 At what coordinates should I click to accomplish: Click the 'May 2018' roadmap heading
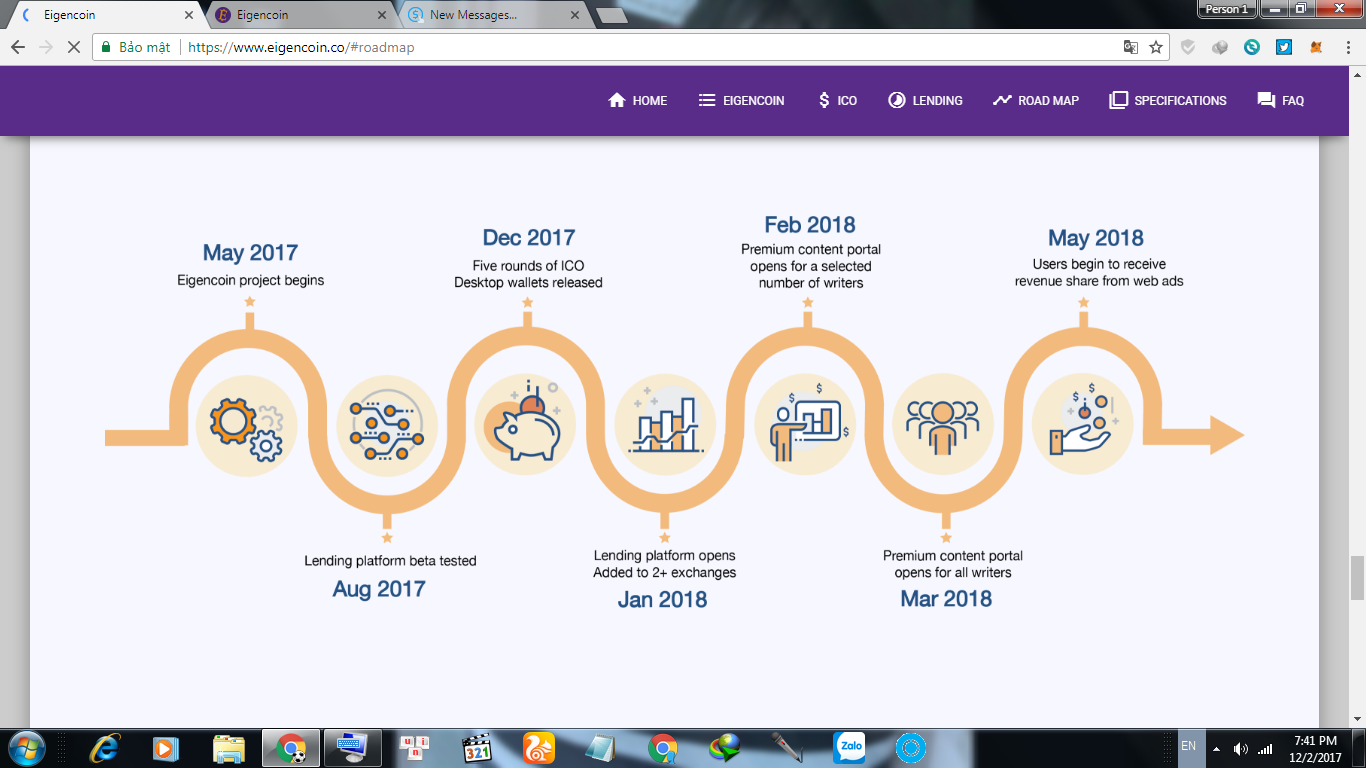[x=1096, y=238]
